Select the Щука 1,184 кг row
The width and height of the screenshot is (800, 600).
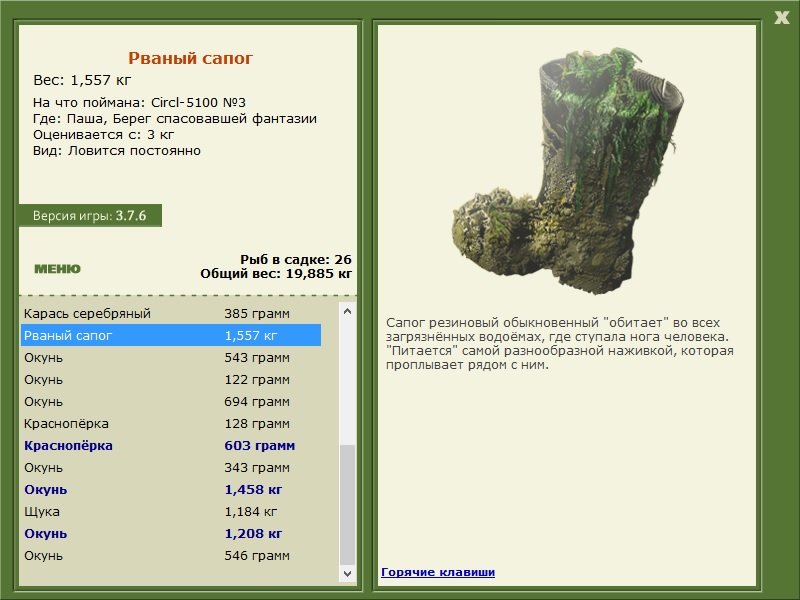(x=171, y=511)
